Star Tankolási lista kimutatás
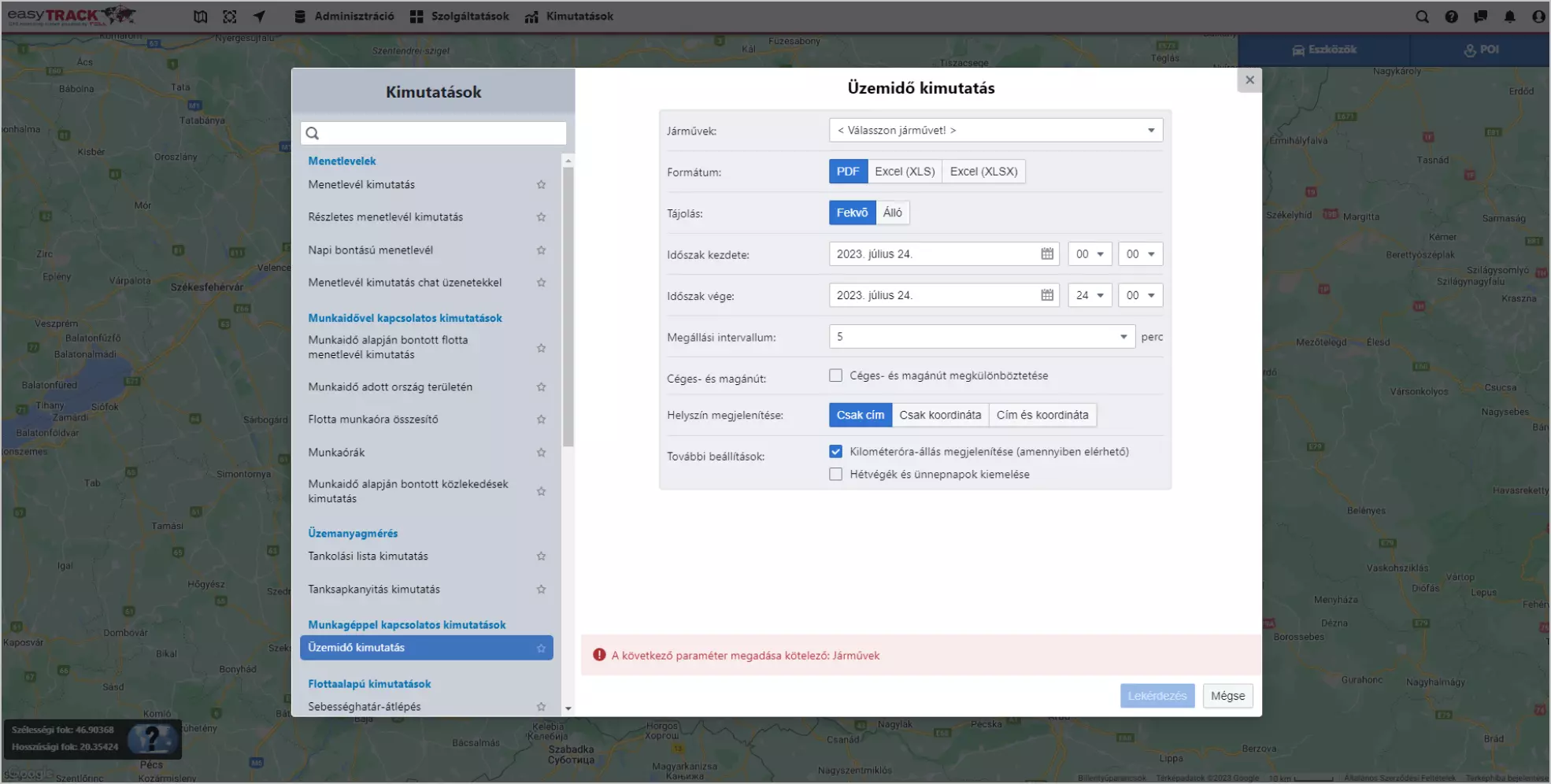Image resolution: width=1551 pixels, height=784 pixels. coord(541,556)
